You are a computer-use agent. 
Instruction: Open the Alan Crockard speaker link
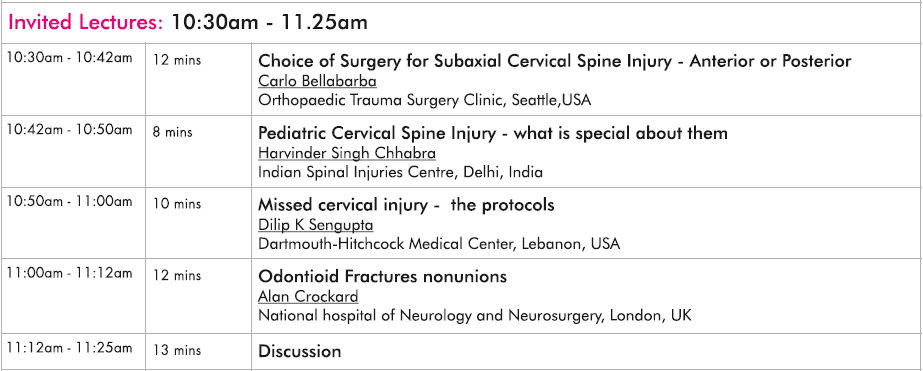[308, 296]
